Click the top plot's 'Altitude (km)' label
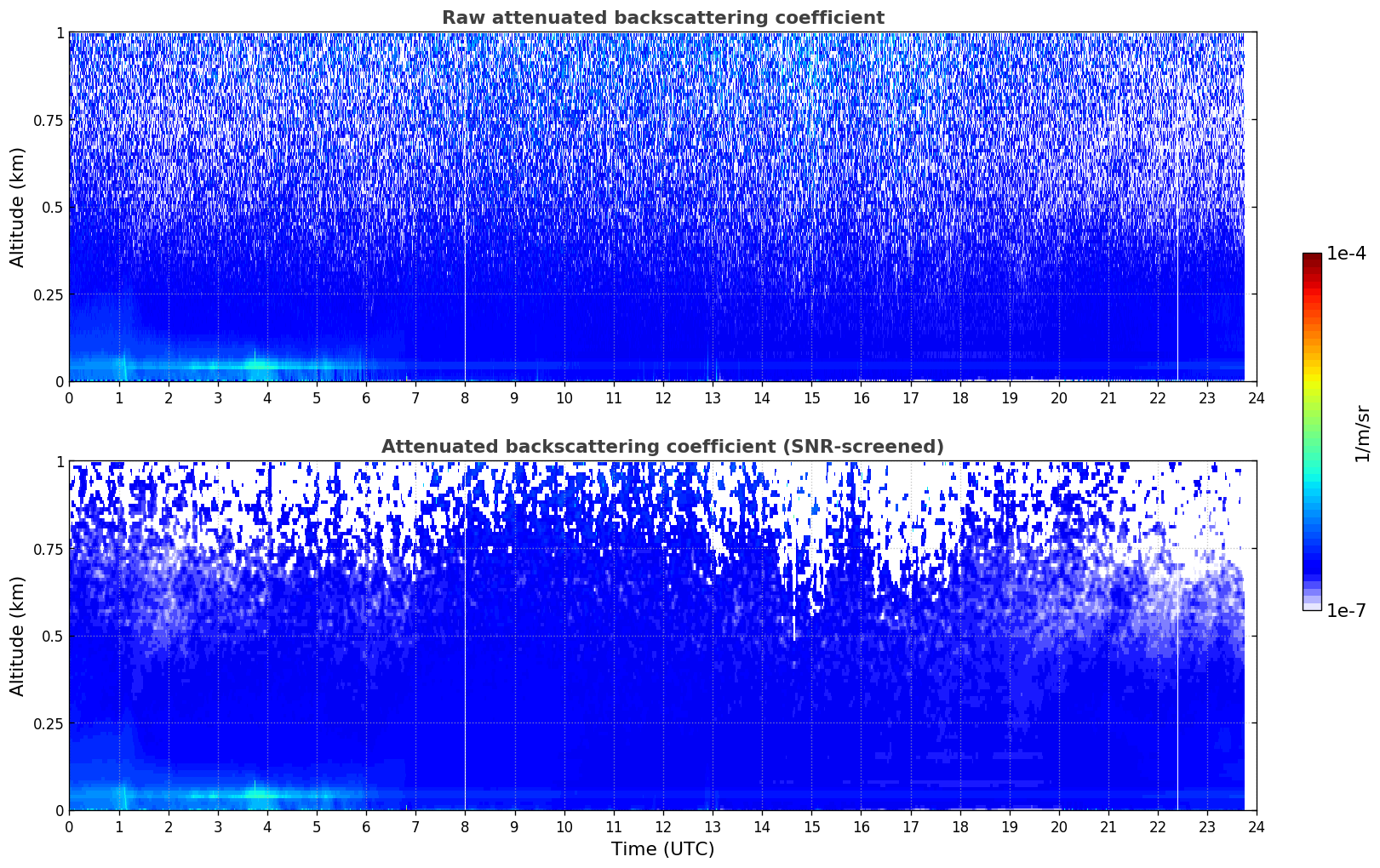Viewport: 1380px width, 868px height. coord(18,207)
